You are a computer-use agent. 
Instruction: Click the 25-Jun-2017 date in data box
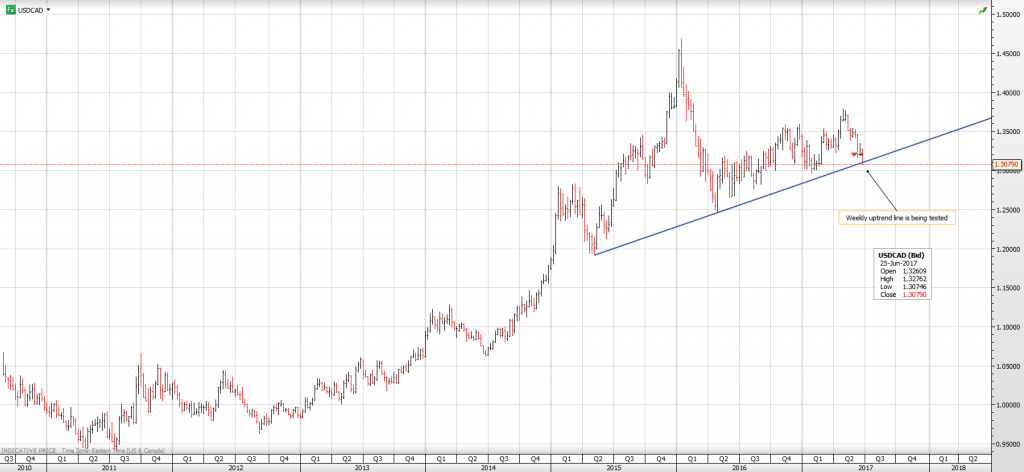point(898,262)
